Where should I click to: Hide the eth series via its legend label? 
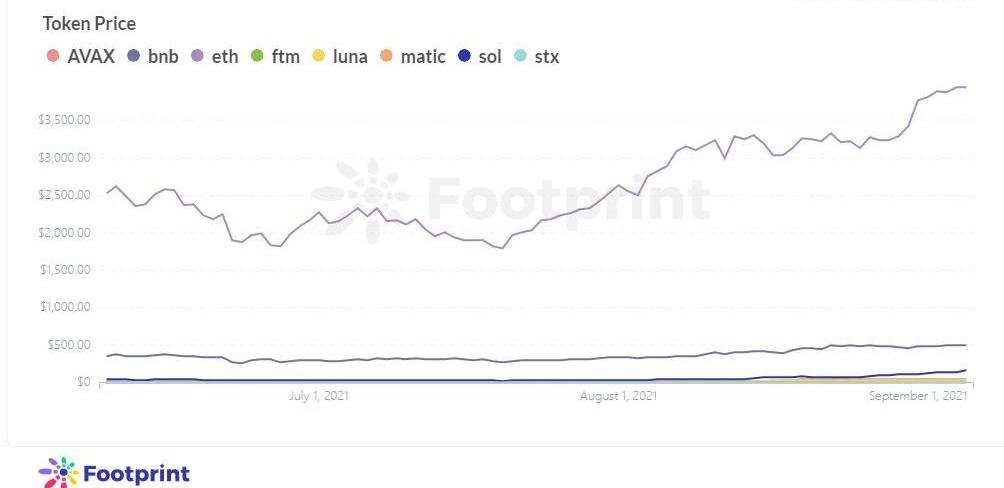tap(225, 56)
